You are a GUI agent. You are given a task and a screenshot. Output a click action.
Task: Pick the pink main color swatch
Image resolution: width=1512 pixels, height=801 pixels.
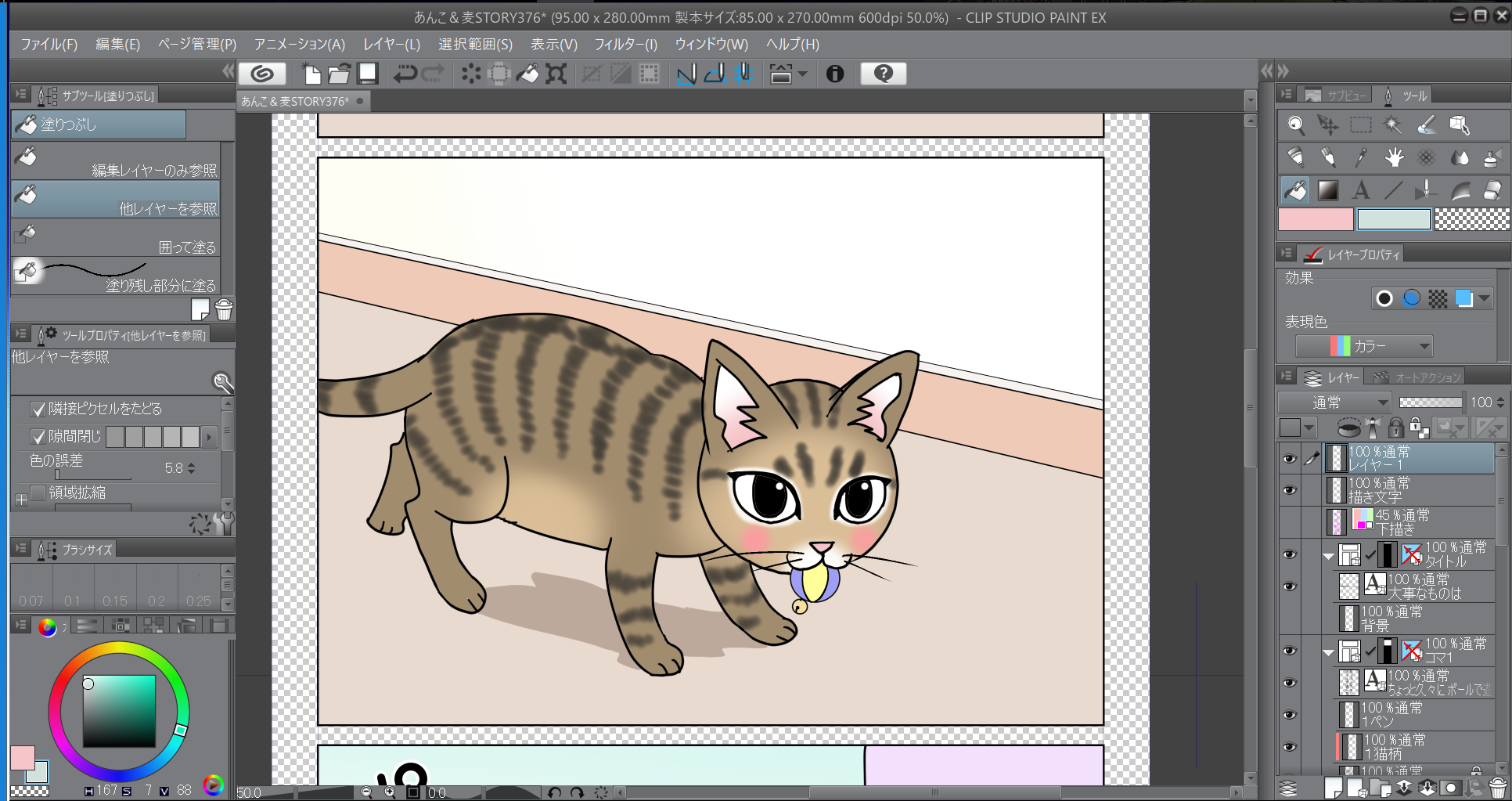click(x=1315, y=219)
